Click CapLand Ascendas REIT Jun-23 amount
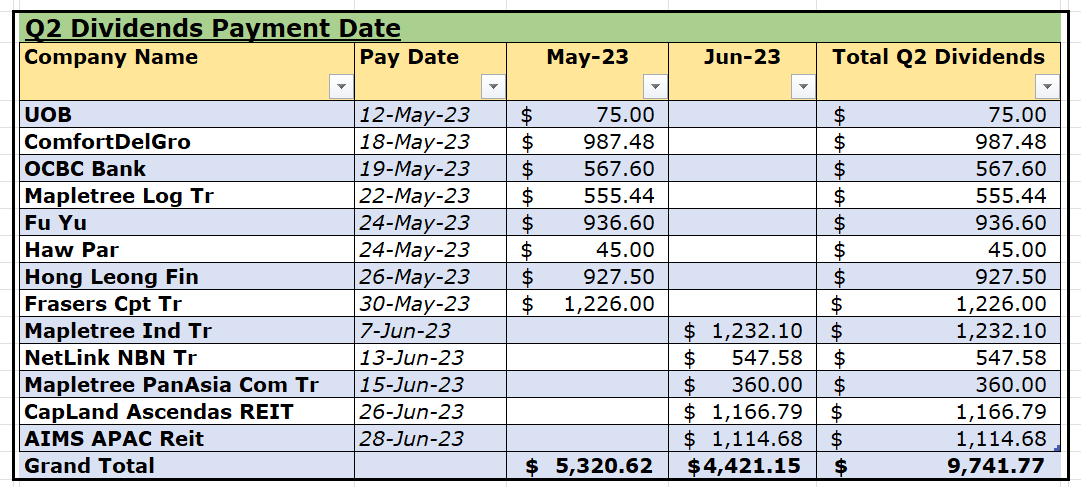 [742, 412]
